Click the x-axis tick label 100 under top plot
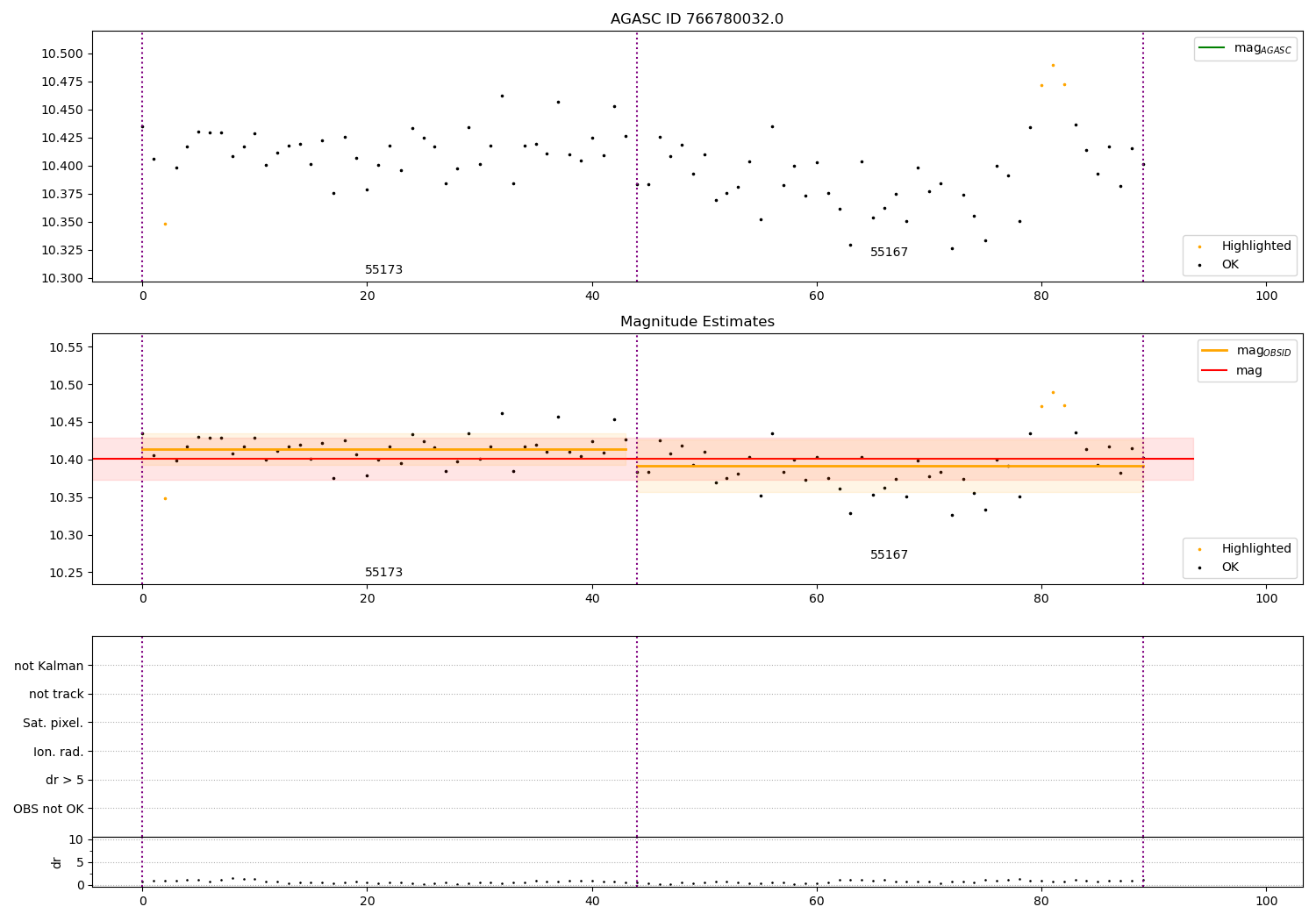1316x921 pixels. [1266, 296]
